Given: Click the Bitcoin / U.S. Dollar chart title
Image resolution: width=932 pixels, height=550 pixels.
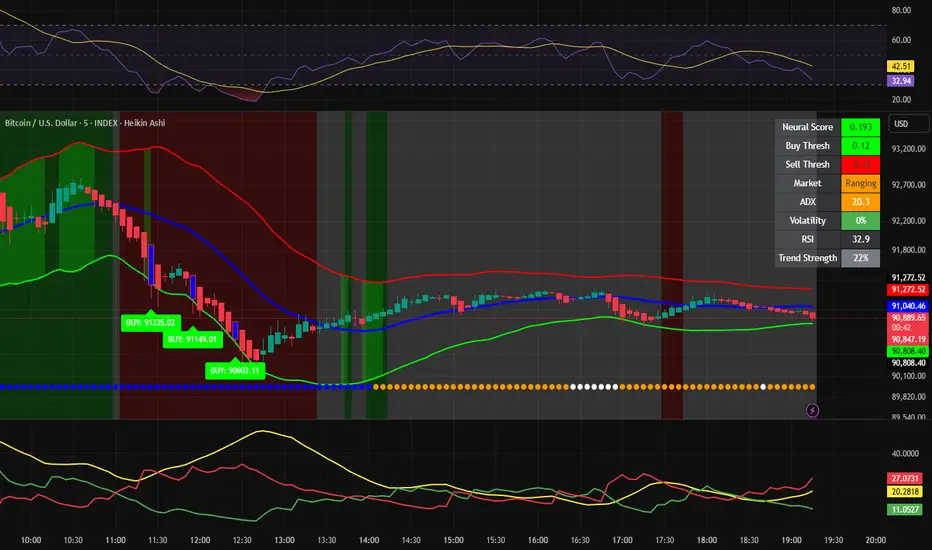Looking at the screenshot, I should point(85,123).
